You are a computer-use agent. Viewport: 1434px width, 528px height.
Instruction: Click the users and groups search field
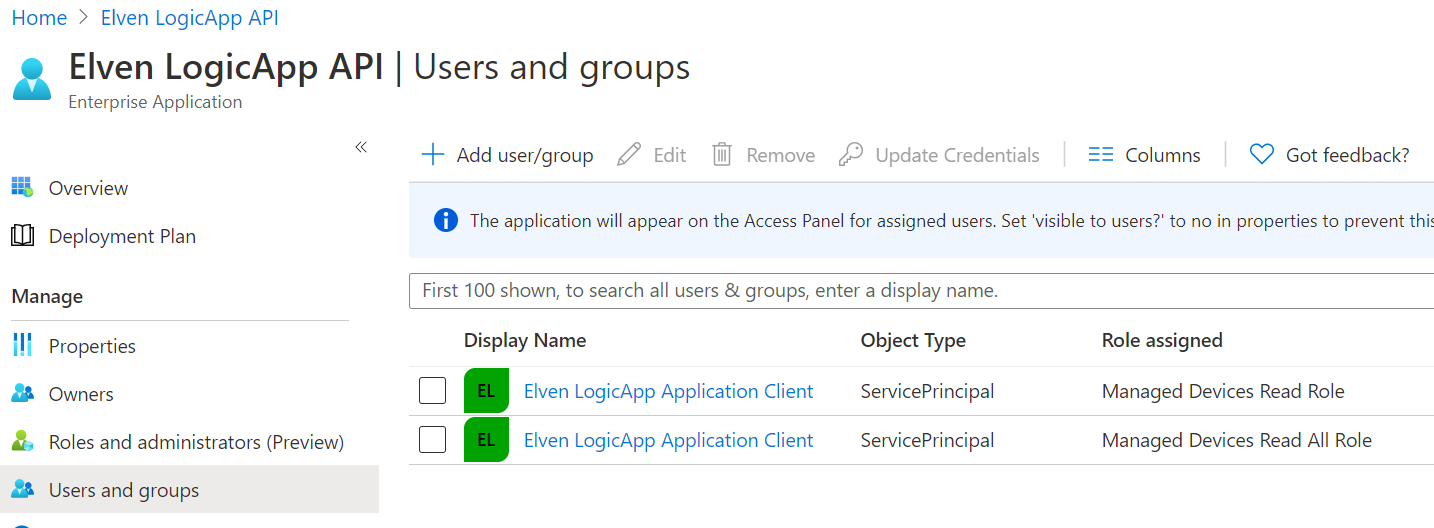click(921, 291)
